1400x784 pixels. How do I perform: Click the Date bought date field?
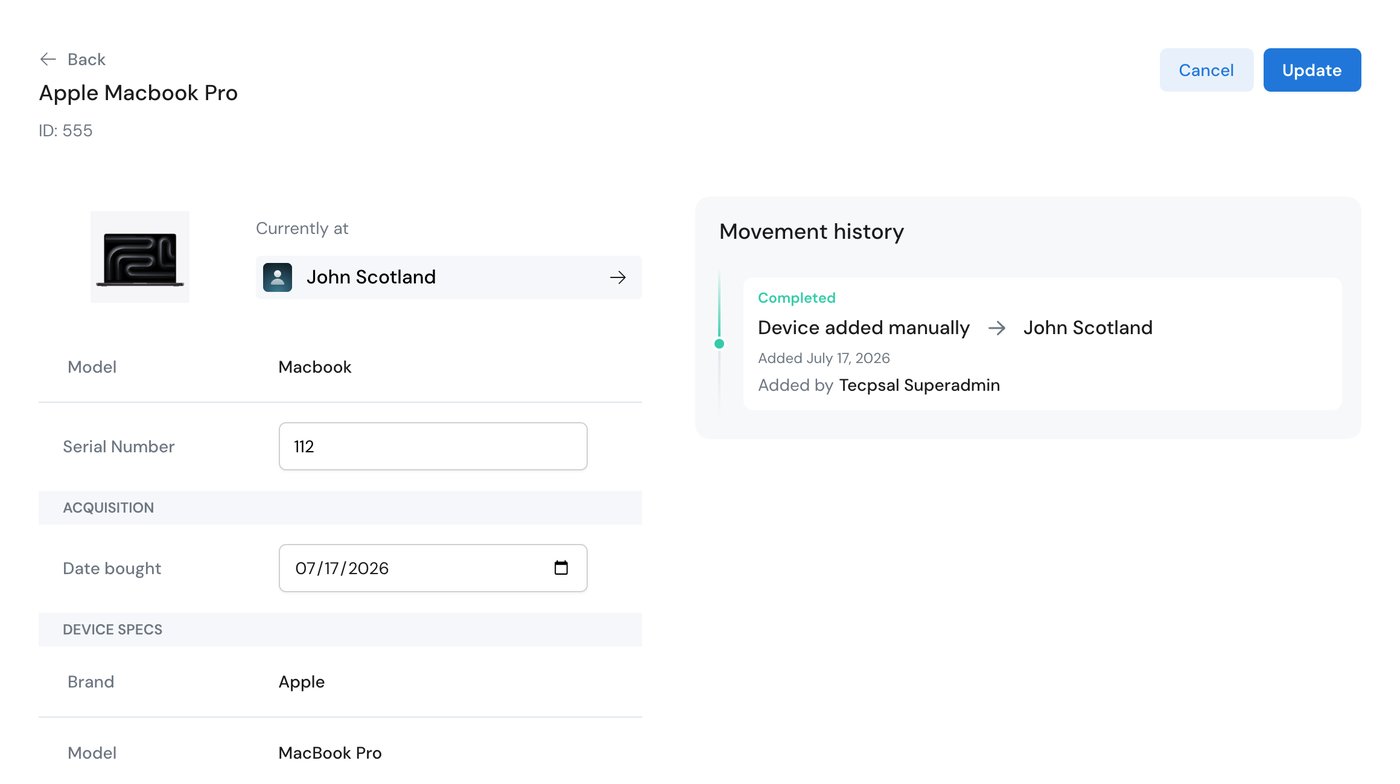click(433, 568)
